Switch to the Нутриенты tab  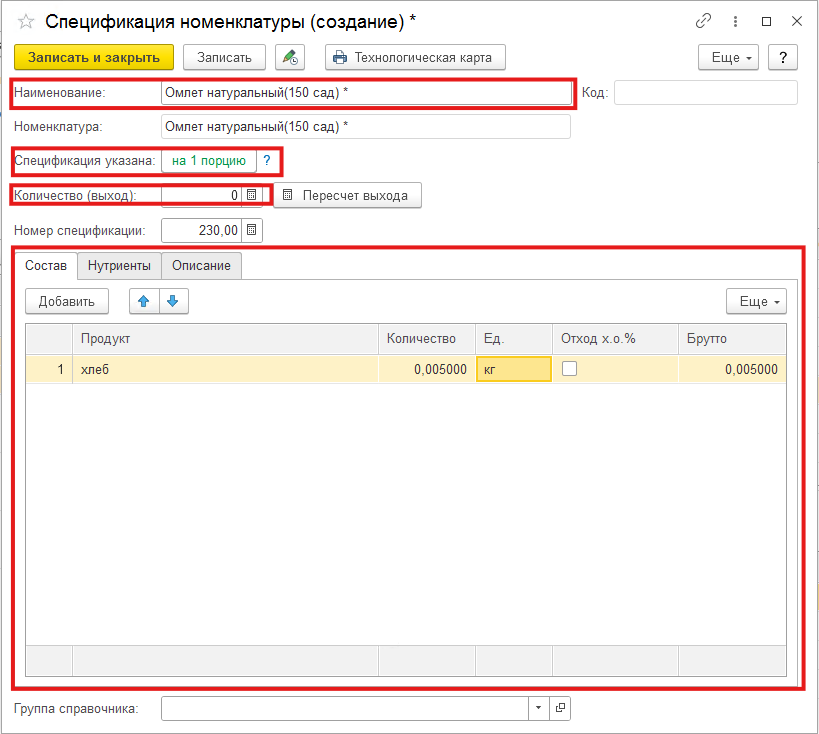119,265
